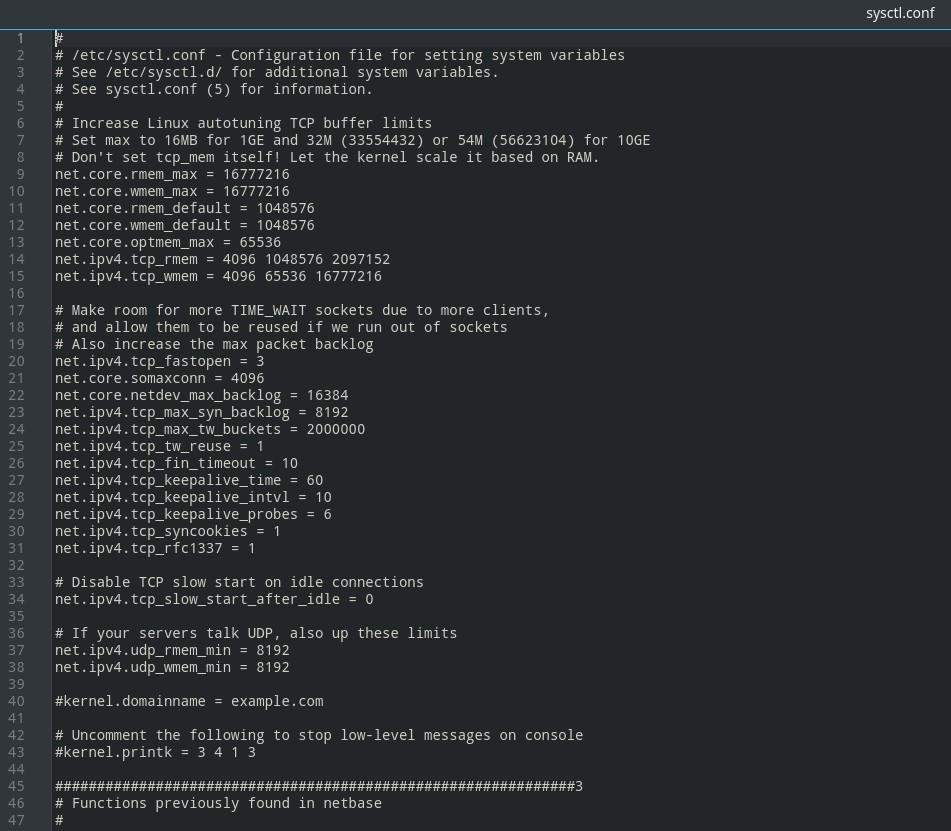This screenshot has height=831, width=951.
Task: Place cursor on net.ipv4.tcp_fin_timeout line
Action: 176,463
